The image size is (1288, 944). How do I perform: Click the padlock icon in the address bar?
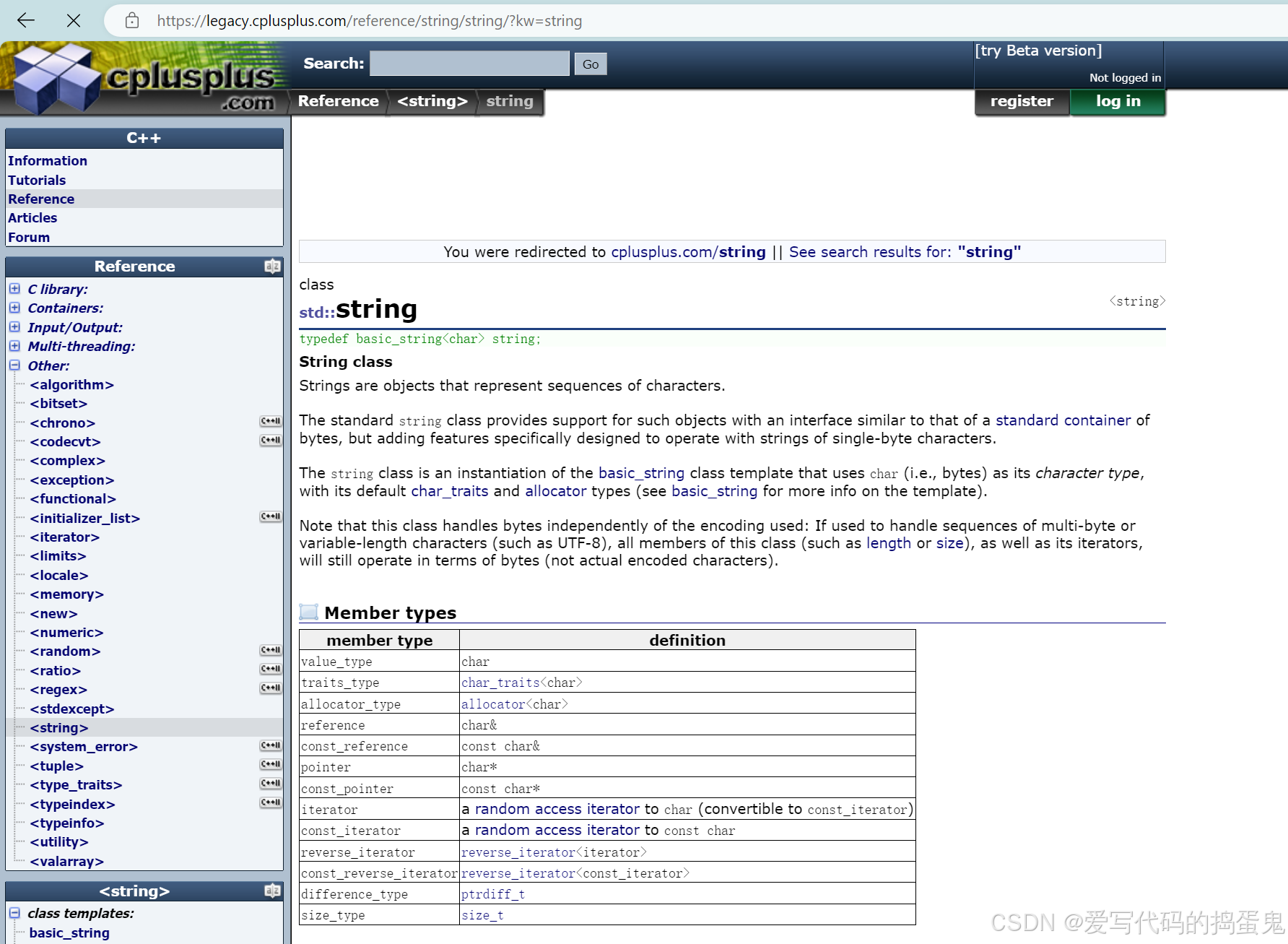pyautogui.click(x=131, y=21)
